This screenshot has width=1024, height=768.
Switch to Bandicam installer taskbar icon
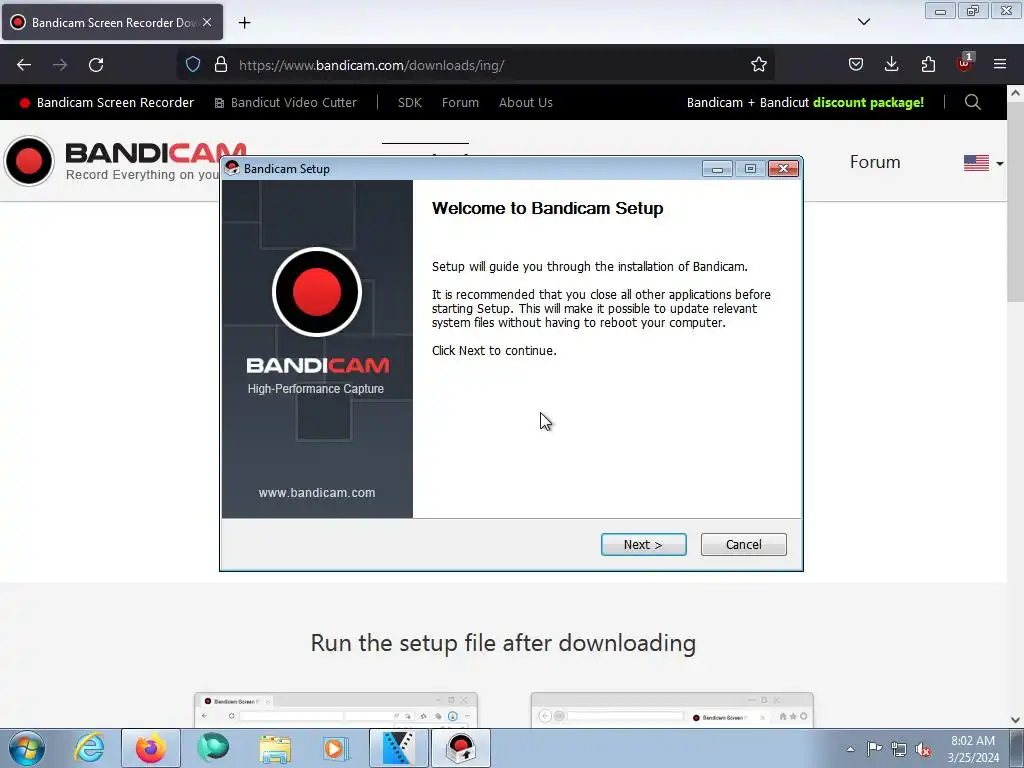pos(460,748)
